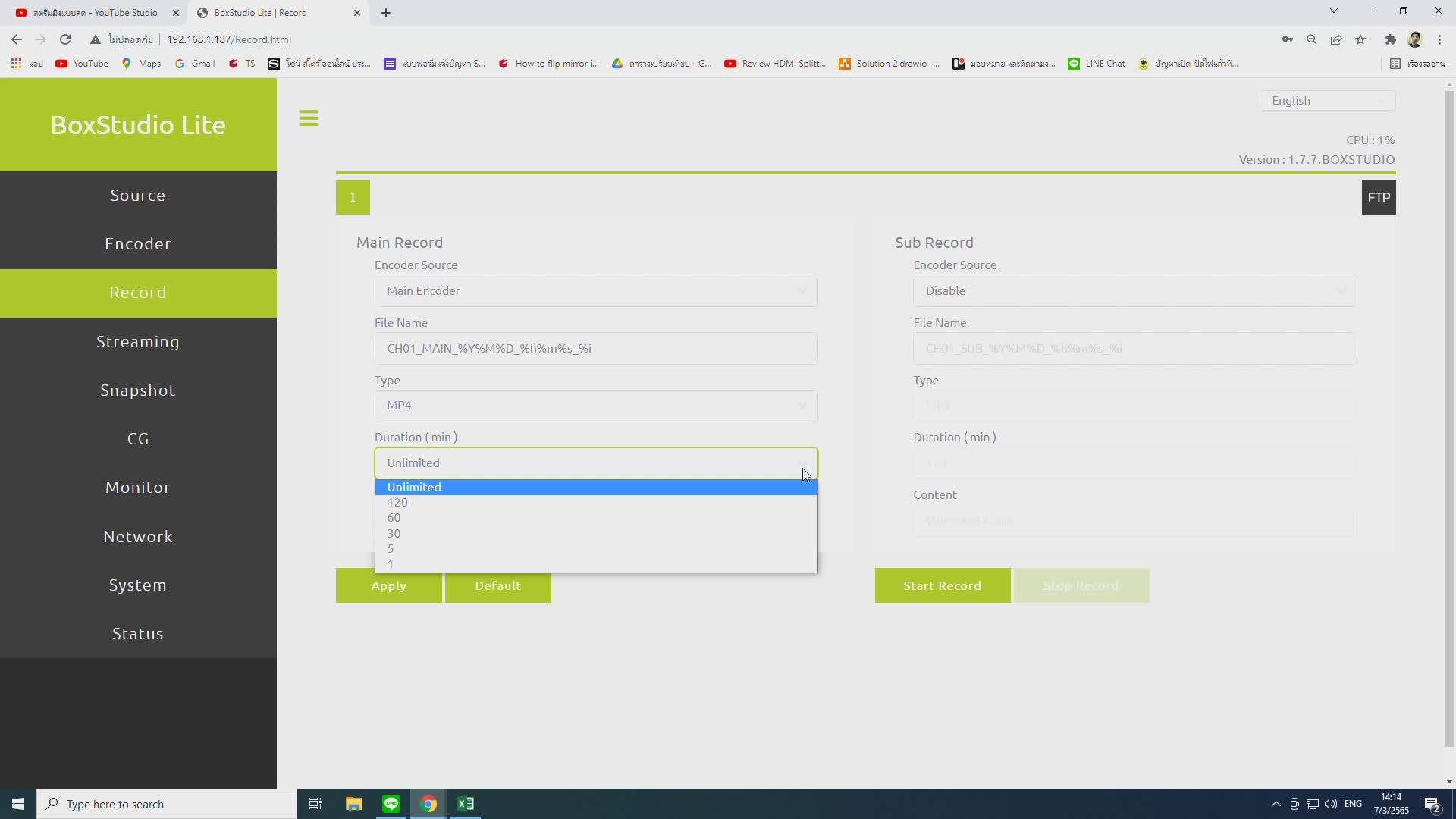This screenshot has width=1456, height=819.
Task: Select channel tab 1
Action: tap(353, 198)
